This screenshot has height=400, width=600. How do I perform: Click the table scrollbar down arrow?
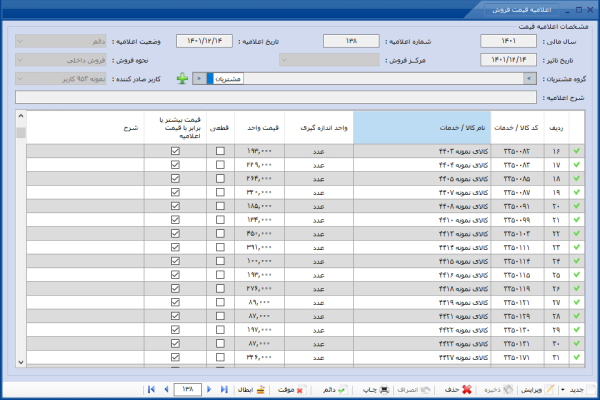coord(21,362)
